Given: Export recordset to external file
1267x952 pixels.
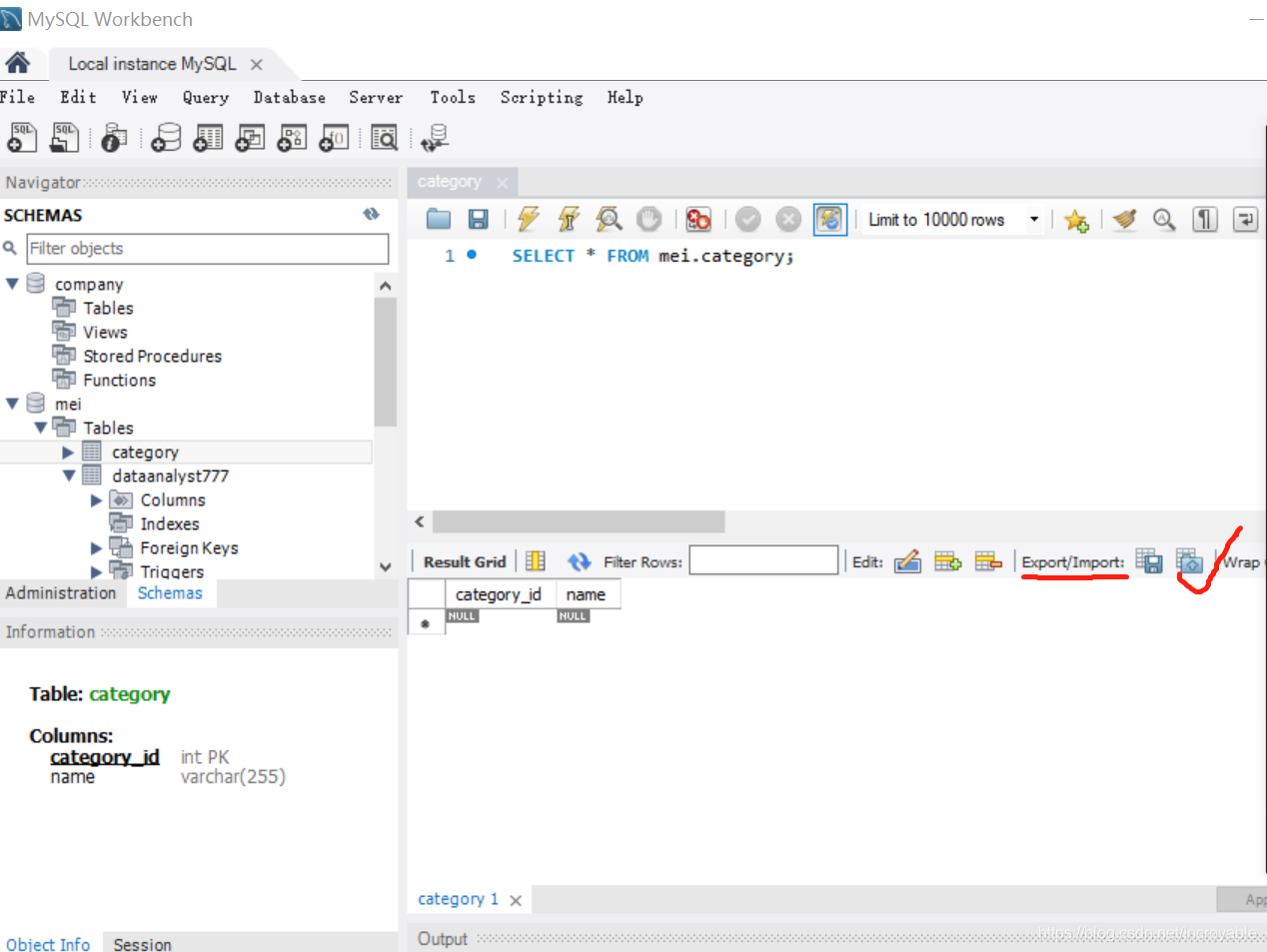Looking at the screenshot, I should 1149,561.
